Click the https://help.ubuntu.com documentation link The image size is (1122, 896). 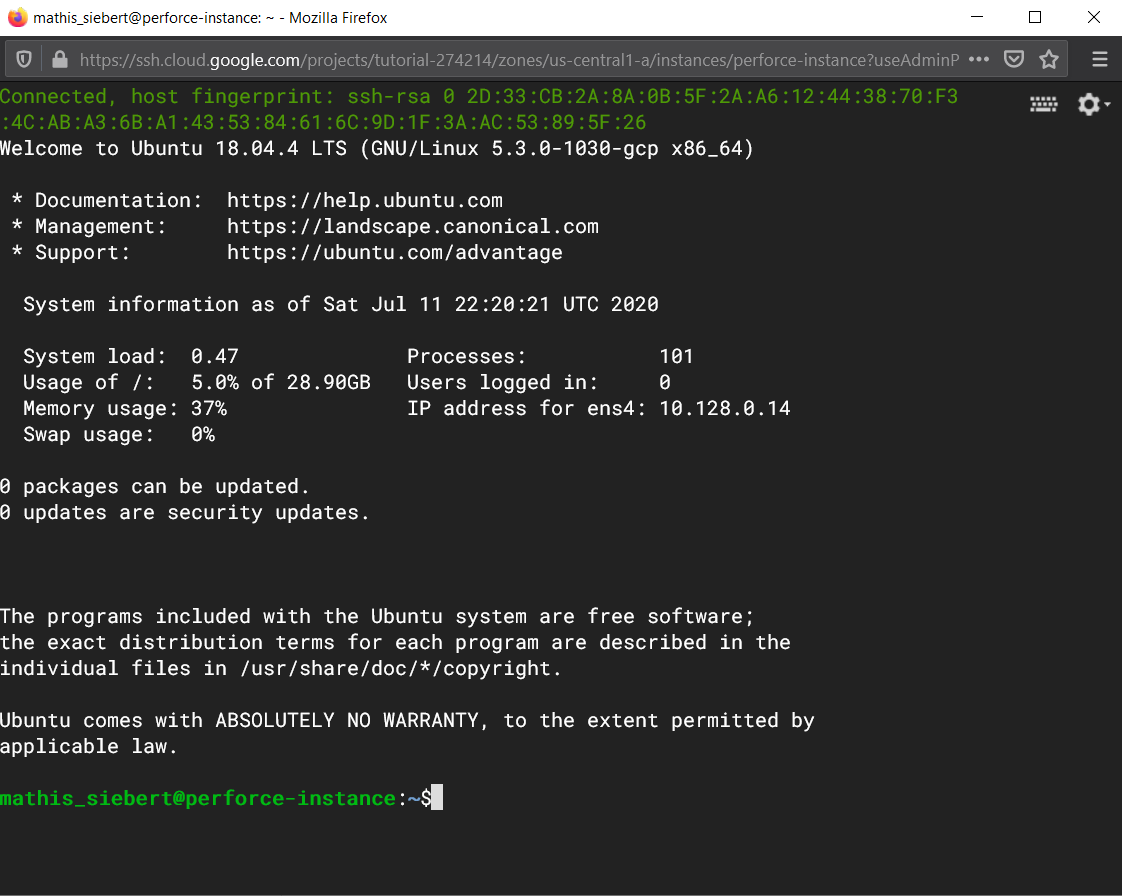point(365,200)
